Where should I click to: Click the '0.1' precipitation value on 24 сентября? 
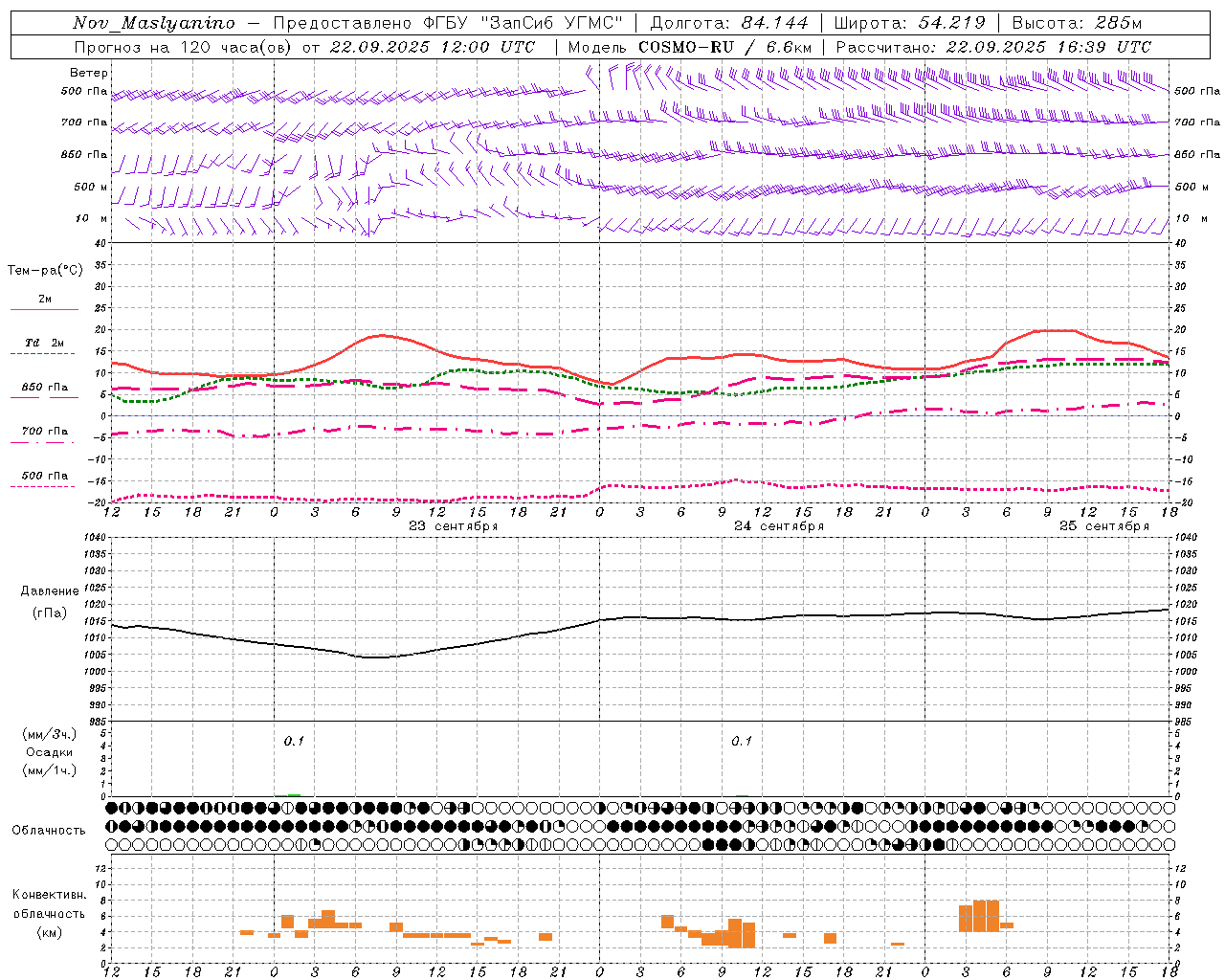click(x=742, y=742)
